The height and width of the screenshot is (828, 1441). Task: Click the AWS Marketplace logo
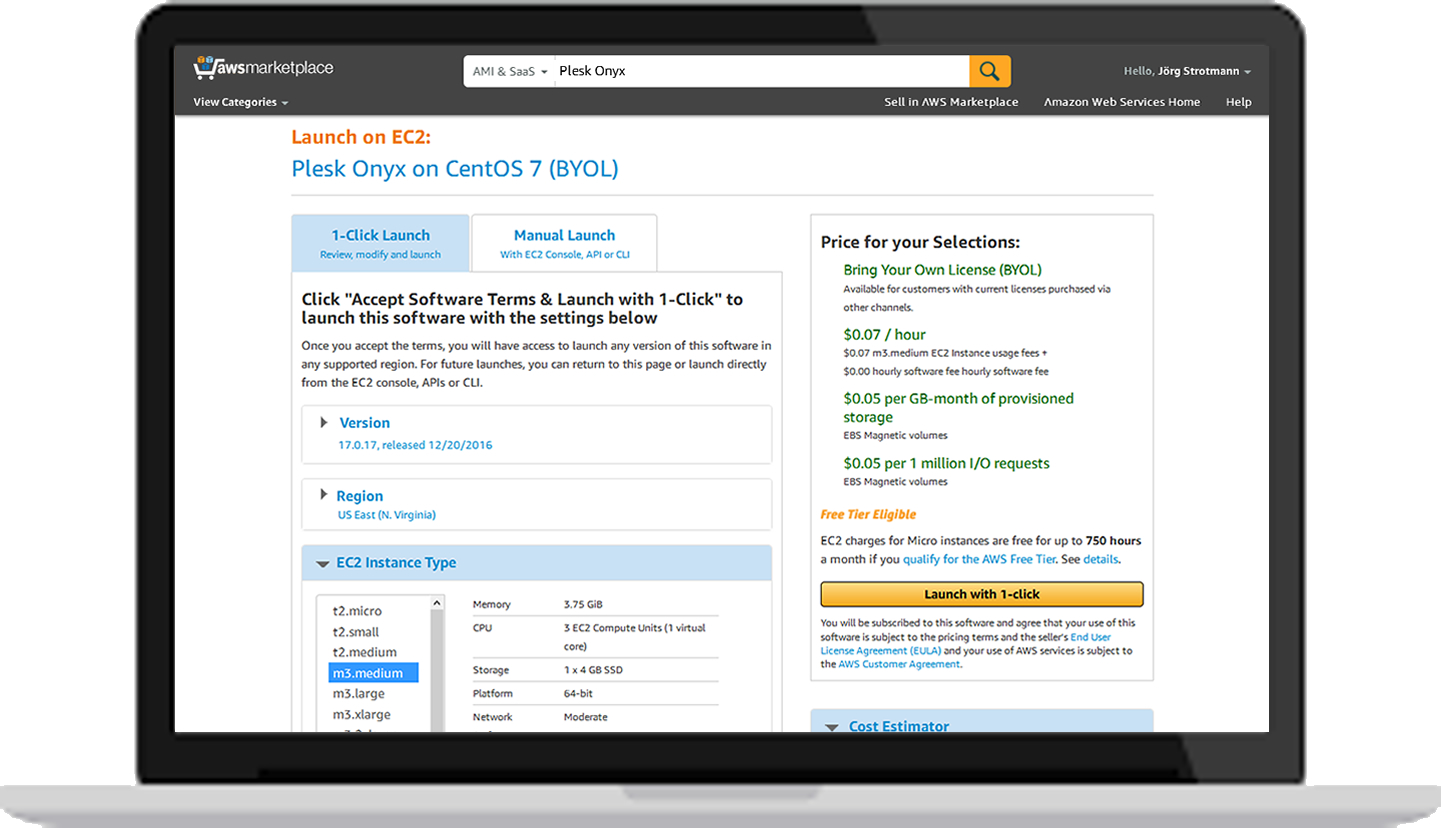[x=263, y=68]
